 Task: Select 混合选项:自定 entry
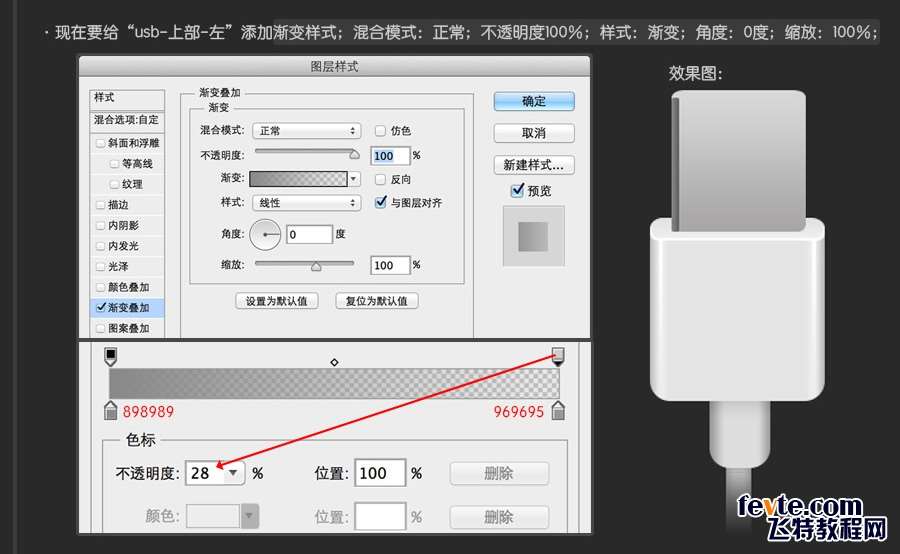click(127, 120)
